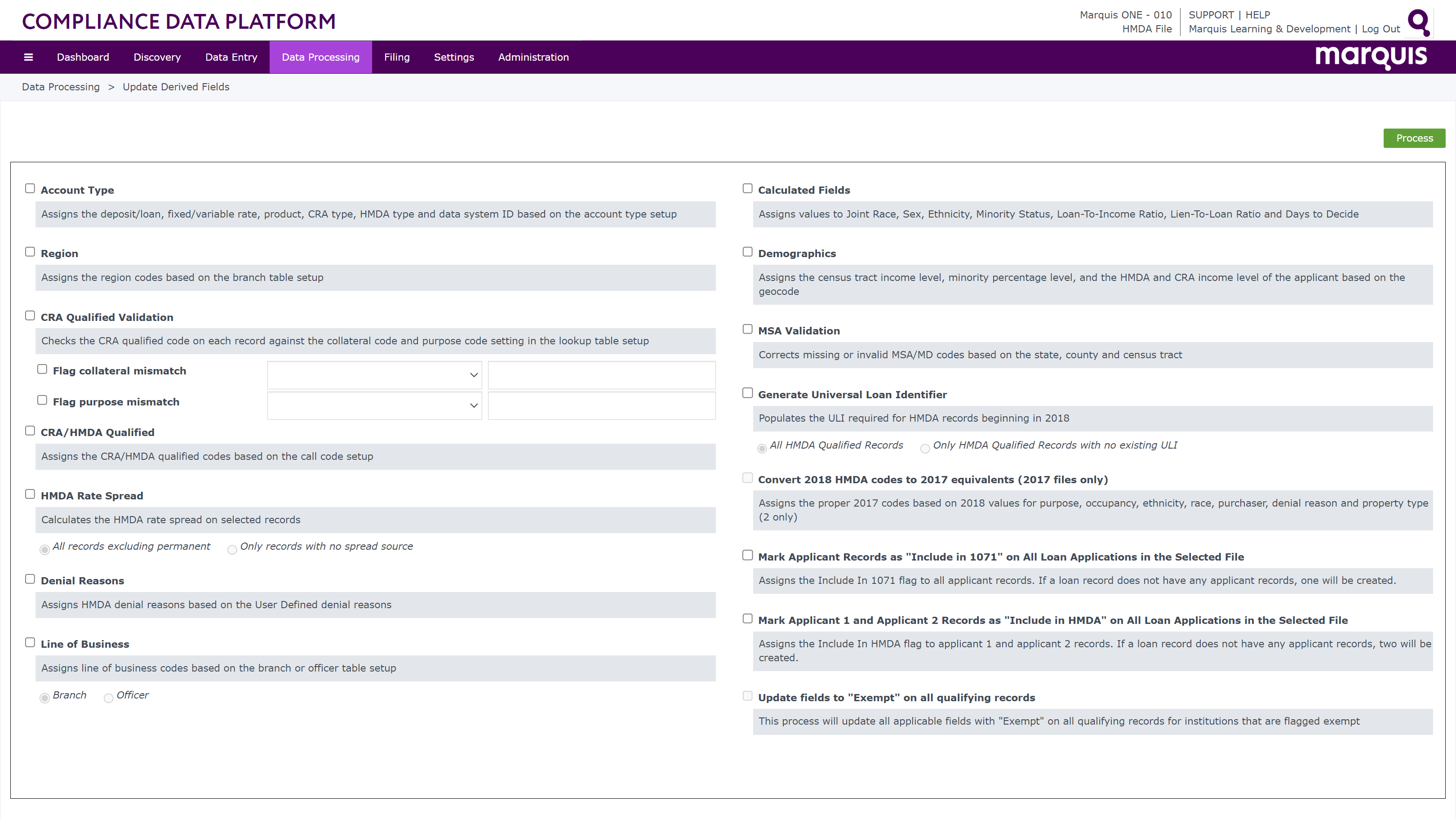The image size is (1456, 819).
Task: Click the search magnifying glass icon
Action: pos(1419,22)
